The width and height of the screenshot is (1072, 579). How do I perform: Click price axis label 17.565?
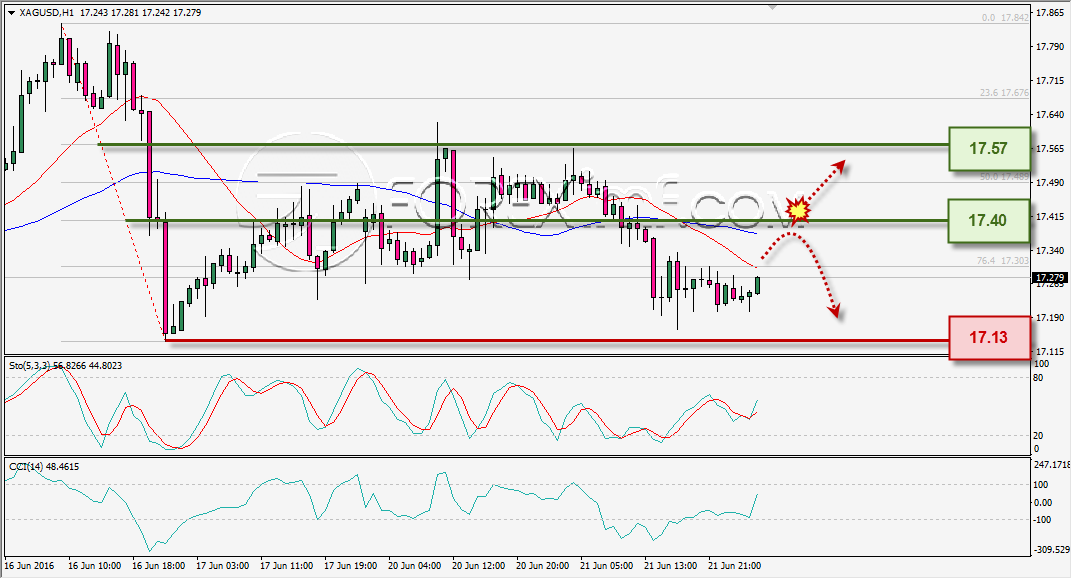tap(1050, 149)
